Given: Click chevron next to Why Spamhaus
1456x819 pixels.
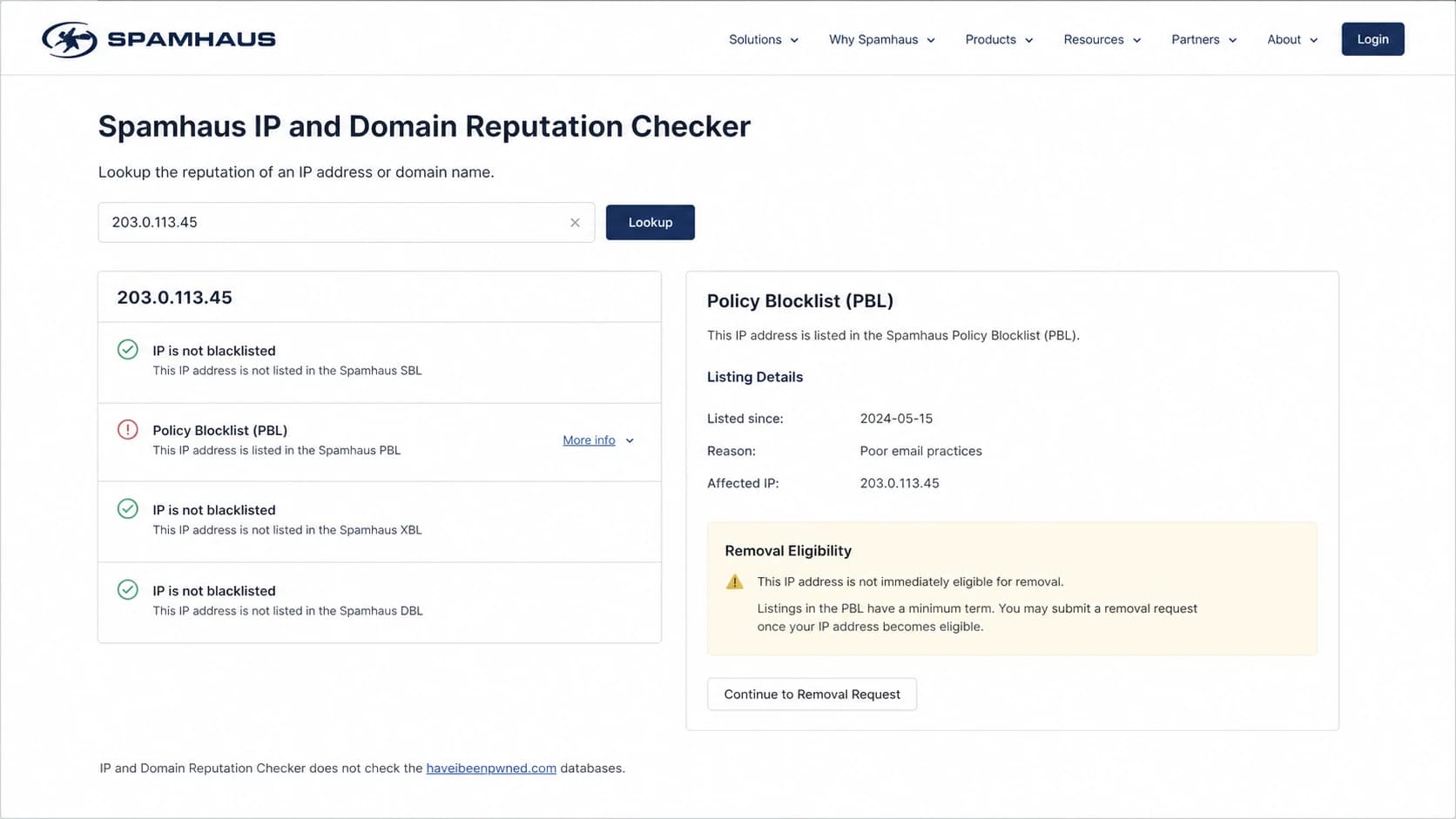Looking at the screenshot, I should 931,41.
